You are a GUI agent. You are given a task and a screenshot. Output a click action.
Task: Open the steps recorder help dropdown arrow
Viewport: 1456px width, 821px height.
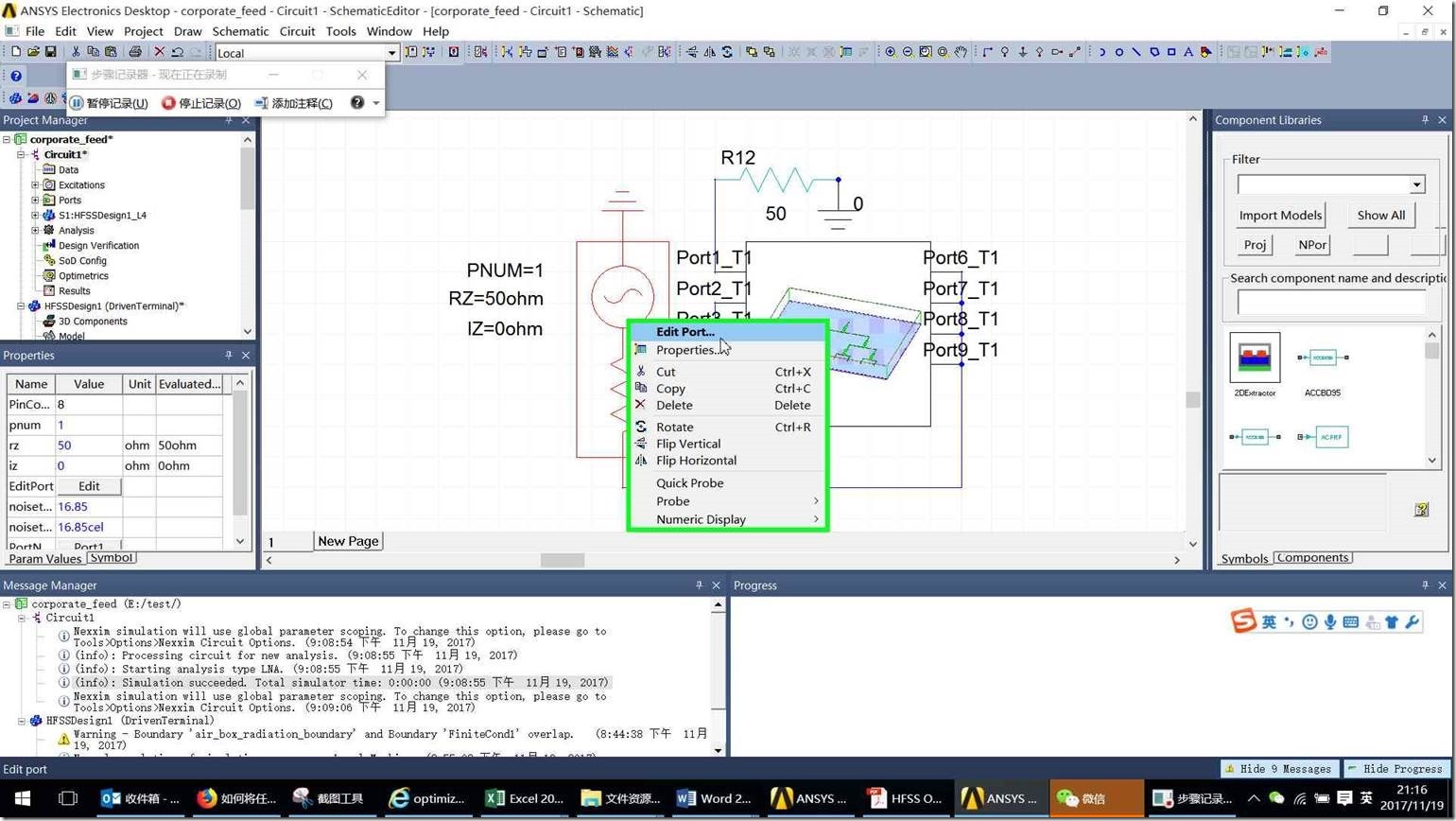375,103
